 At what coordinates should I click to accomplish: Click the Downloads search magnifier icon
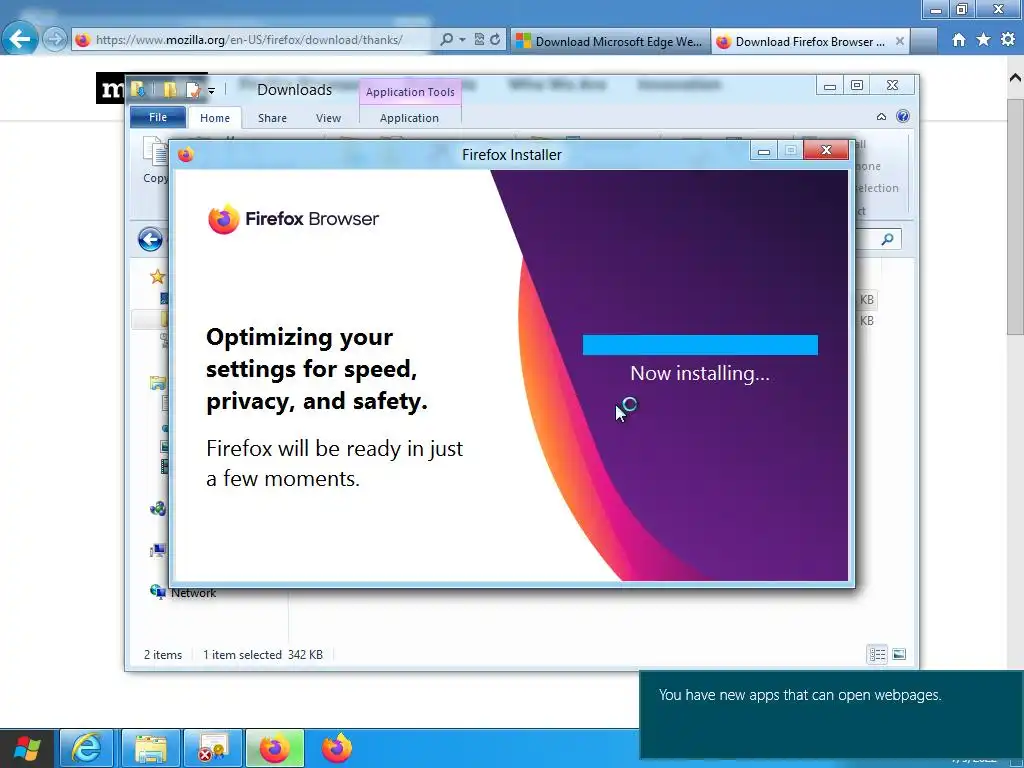point(887,240)
